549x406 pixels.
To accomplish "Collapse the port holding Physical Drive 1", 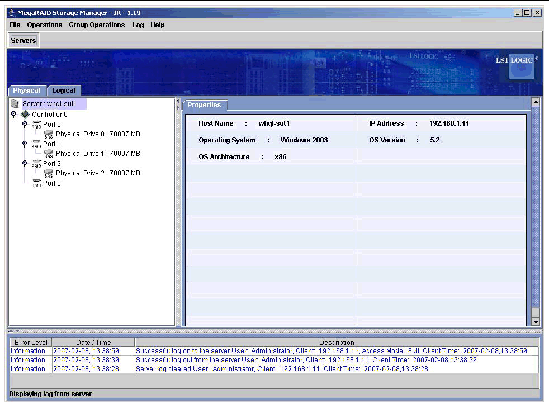I will (x=25, y=144).
